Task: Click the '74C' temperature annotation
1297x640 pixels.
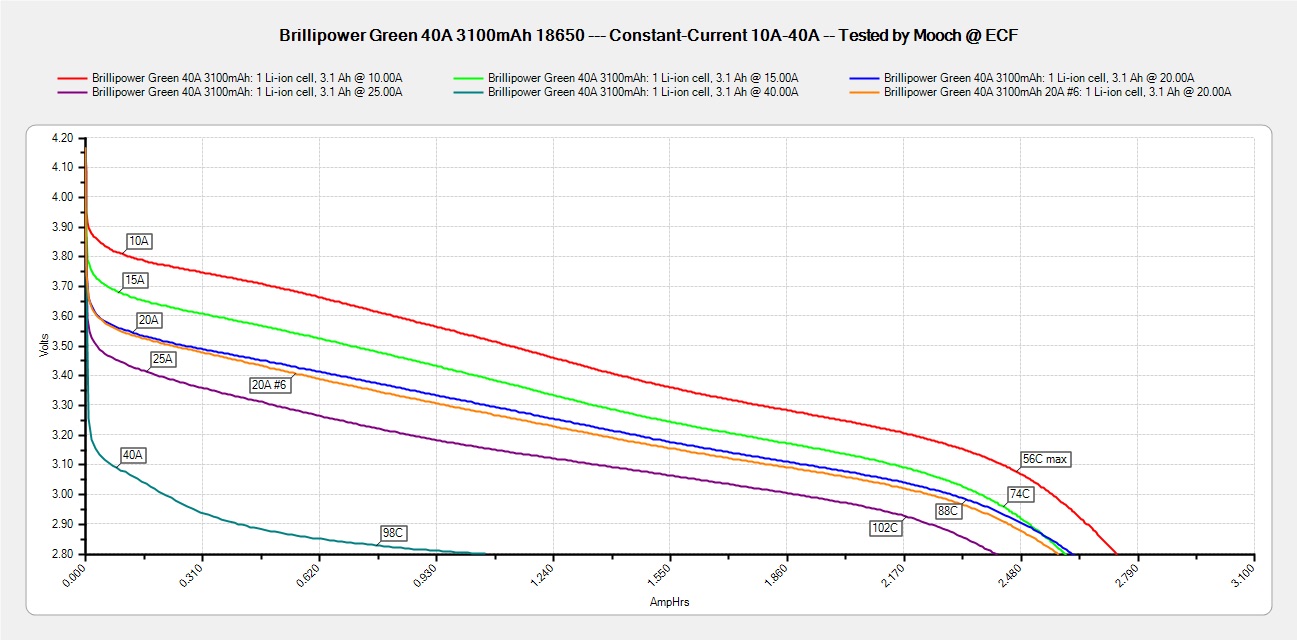Action: click(x=1020, y=494)
